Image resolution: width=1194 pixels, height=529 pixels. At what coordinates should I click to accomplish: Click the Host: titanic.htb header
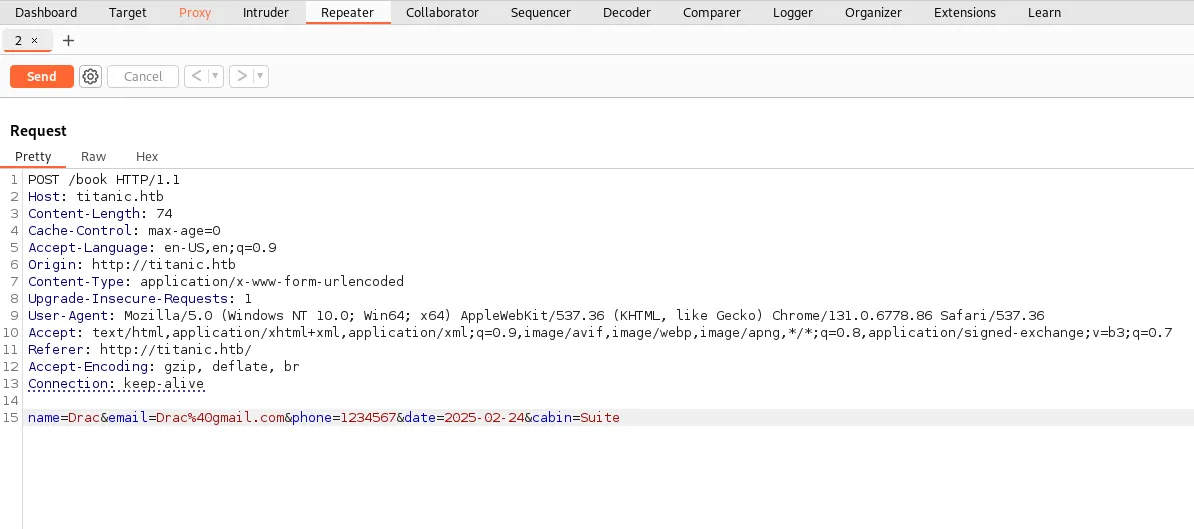point(96,196)
